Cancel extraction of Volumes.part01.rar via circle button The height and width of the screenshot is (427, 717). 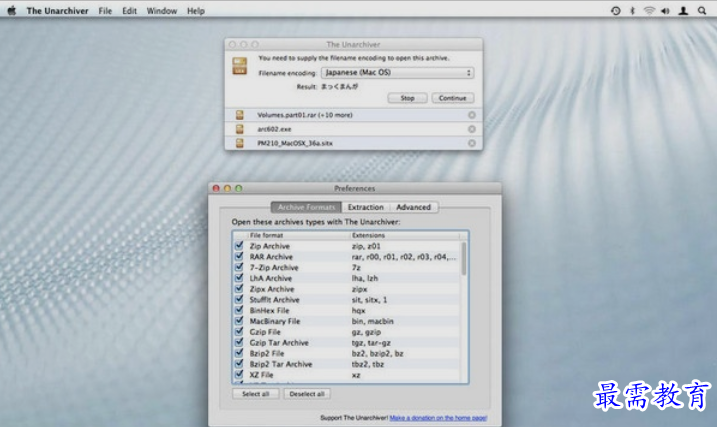(x=471, y=115)
